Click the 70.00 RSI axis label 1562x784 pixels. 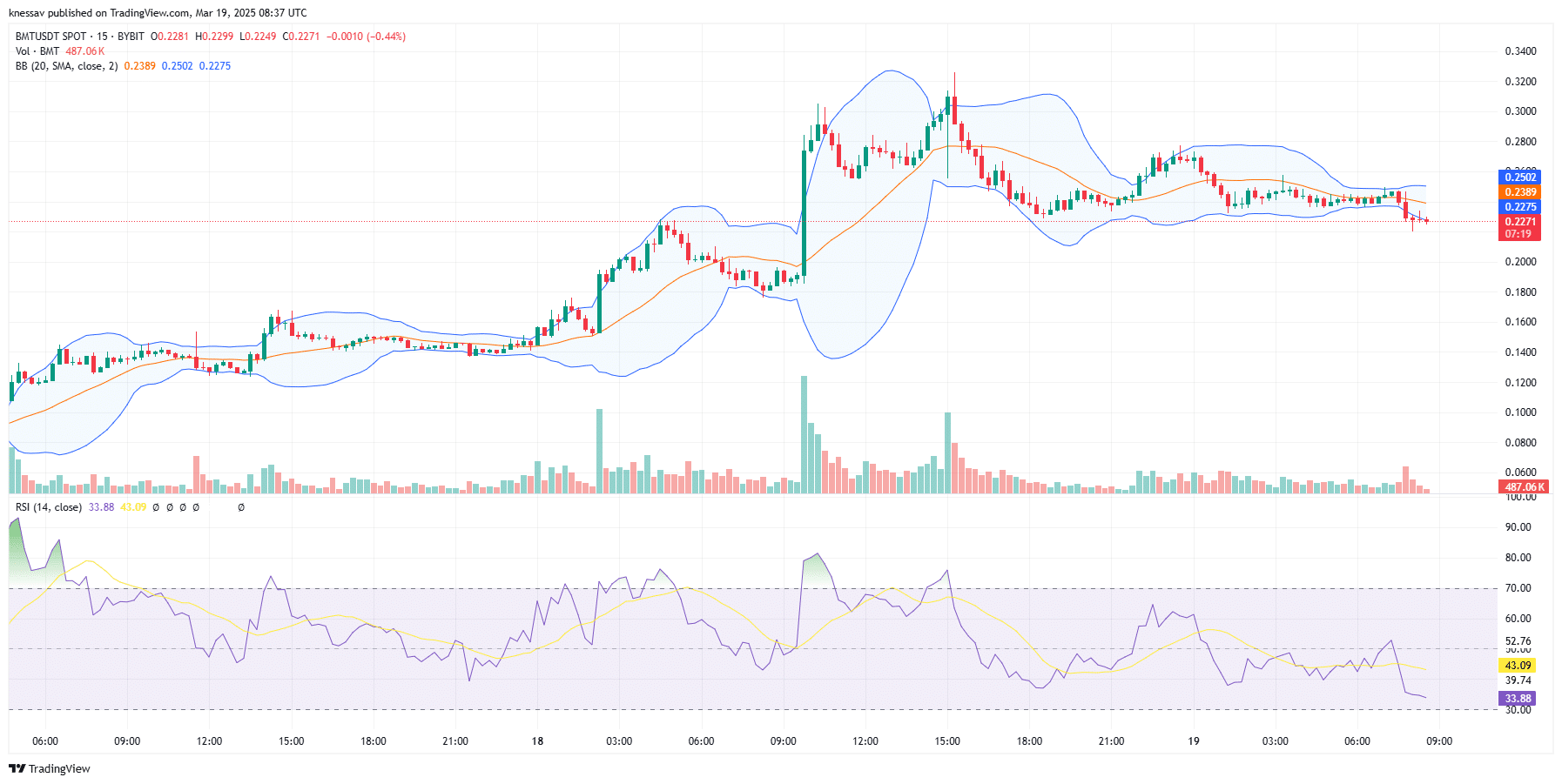[x=1518, y=588]
